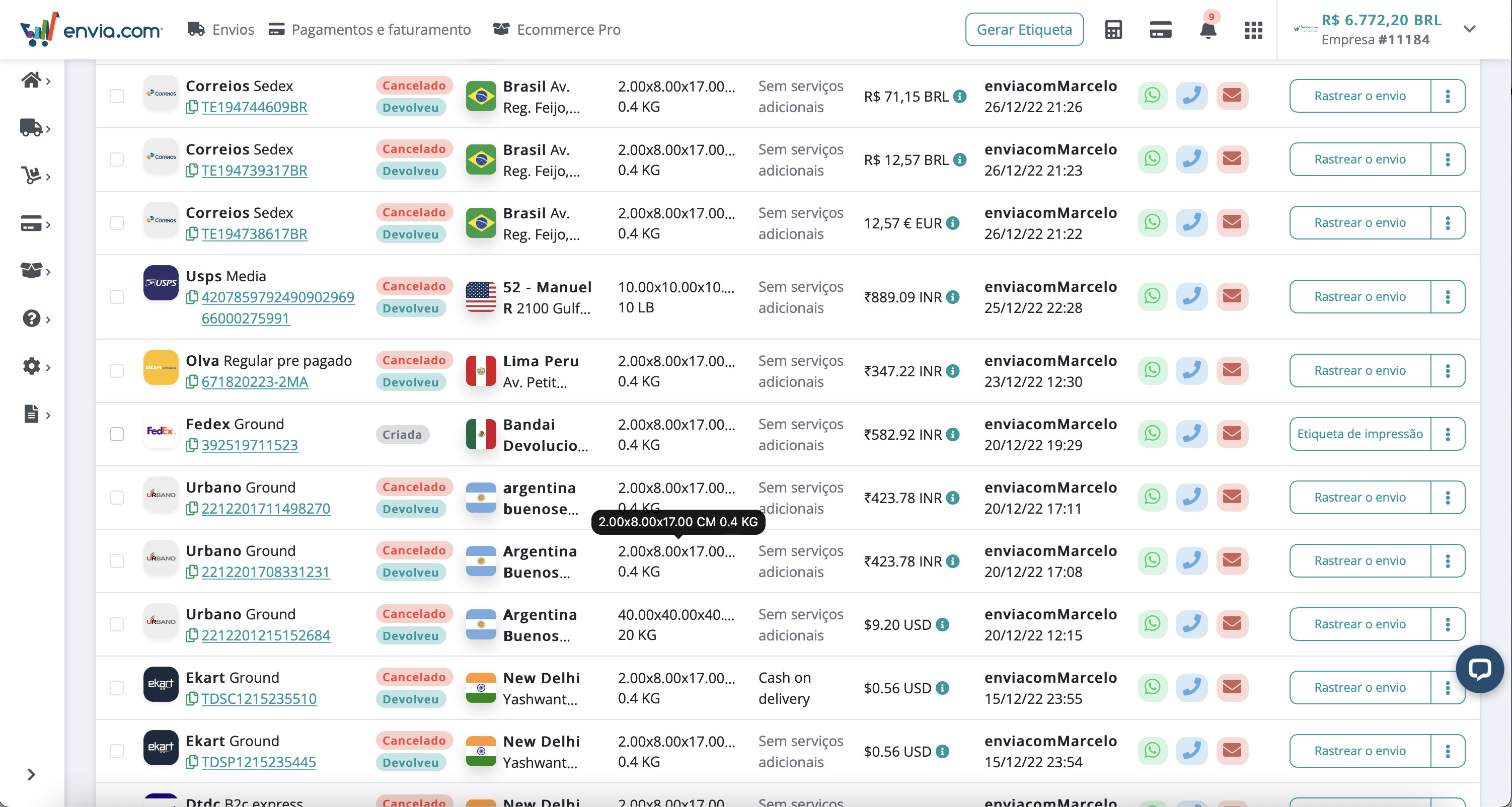Call recipient of Olva 671820223-2MA shipment

[1192, 370]
